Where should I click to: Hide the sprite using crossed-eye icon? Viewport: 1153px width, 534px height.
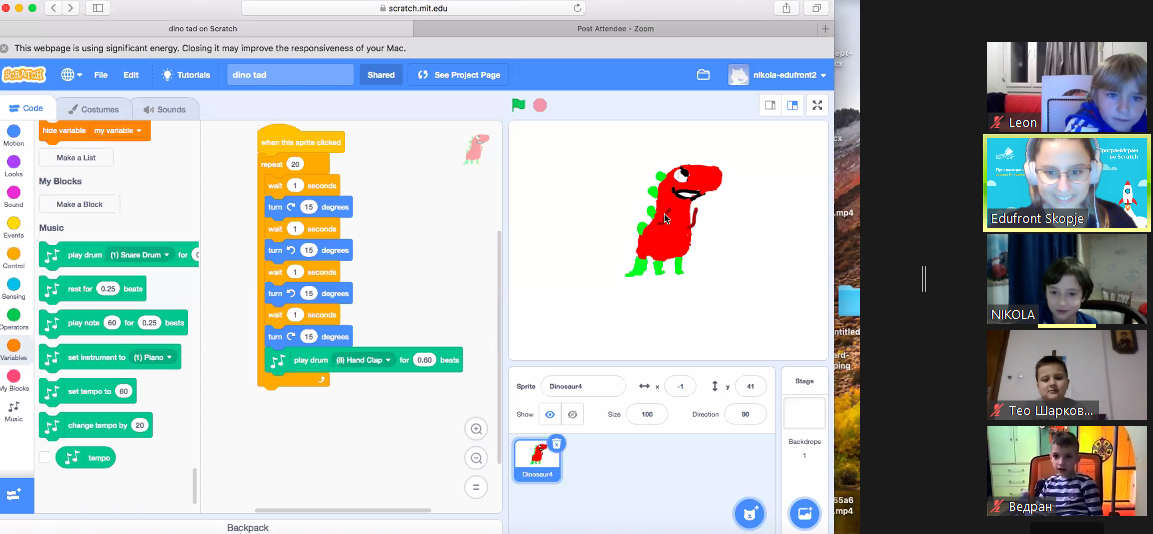pyautogui.click(x=572, y=414)
